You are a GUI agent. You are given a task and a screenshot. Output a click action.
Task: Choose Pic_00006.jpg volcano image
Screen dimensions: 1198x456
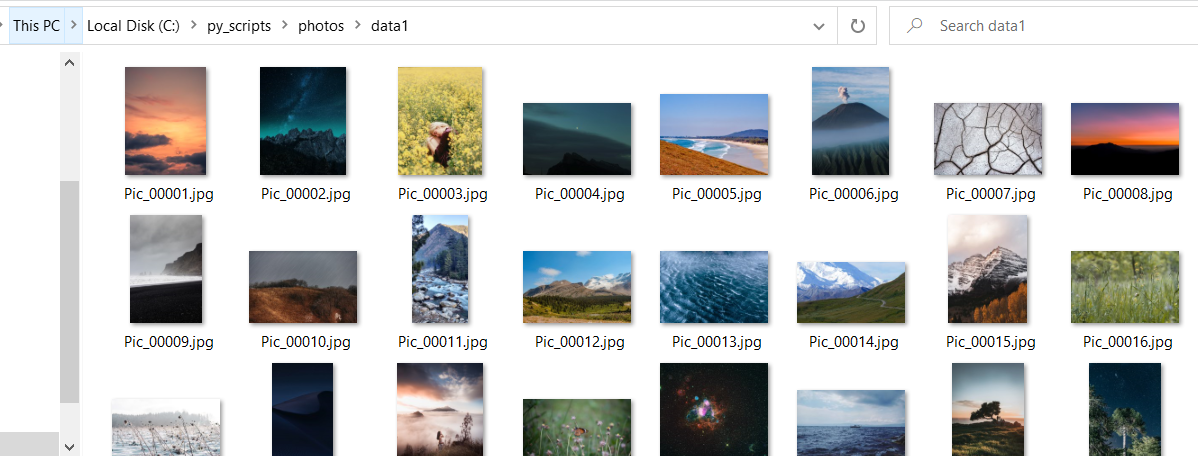(851, 121)
